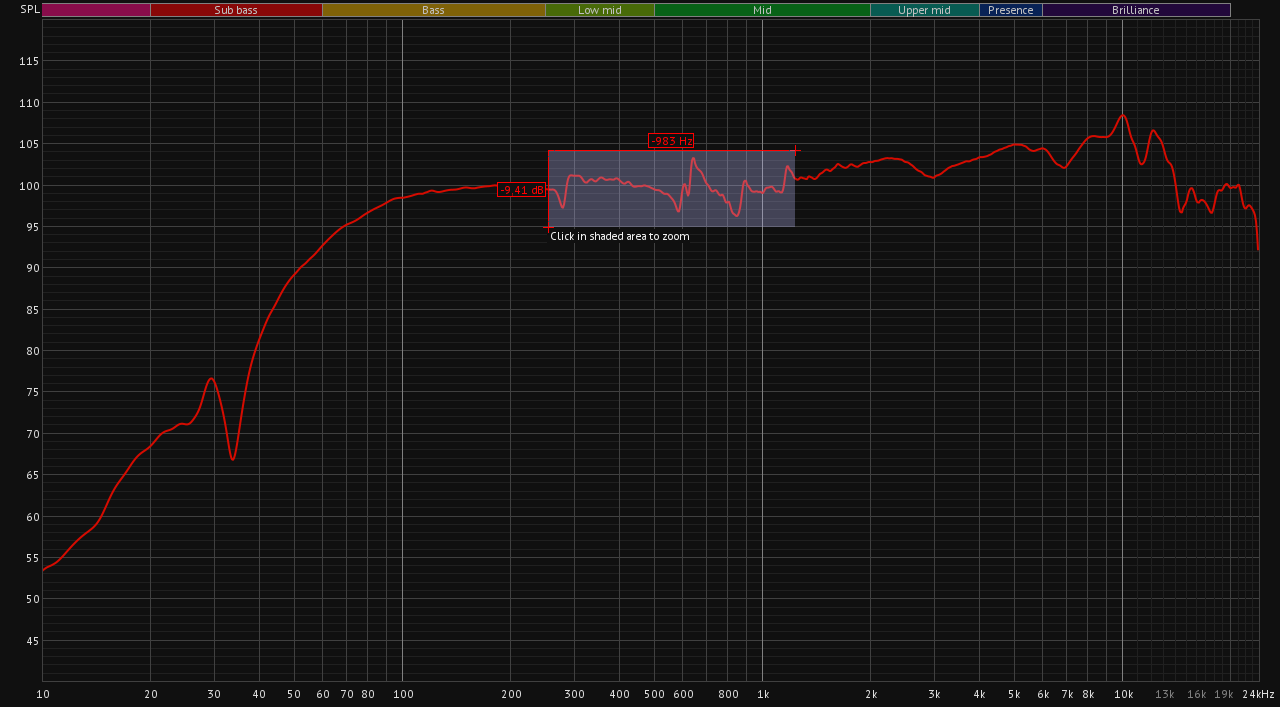The height and width of the screenshot is (707, 1280).
Task: Click the 16k frequency axis label
Action: coord(1197,694)
